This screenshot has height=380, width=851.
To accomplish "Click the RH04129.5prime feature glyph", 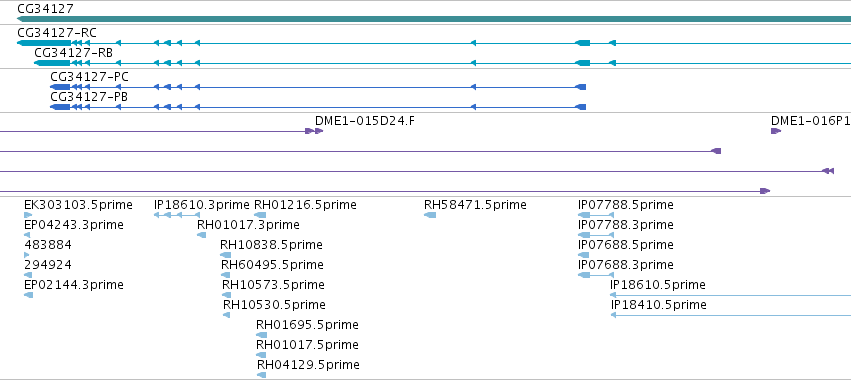I will click(x=261, y=375).
